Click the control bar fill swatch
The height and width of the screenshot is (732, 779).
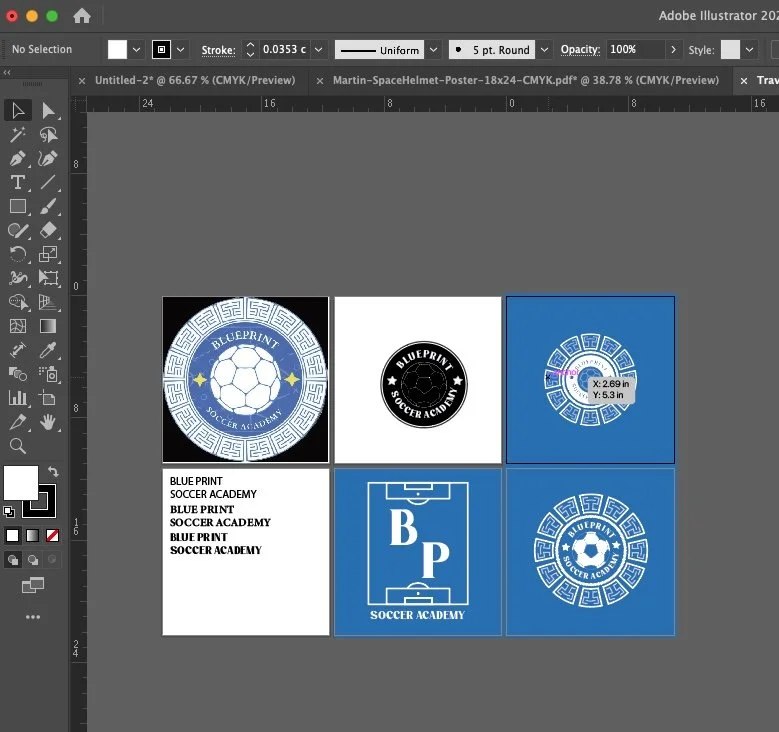tap(117, 50)
